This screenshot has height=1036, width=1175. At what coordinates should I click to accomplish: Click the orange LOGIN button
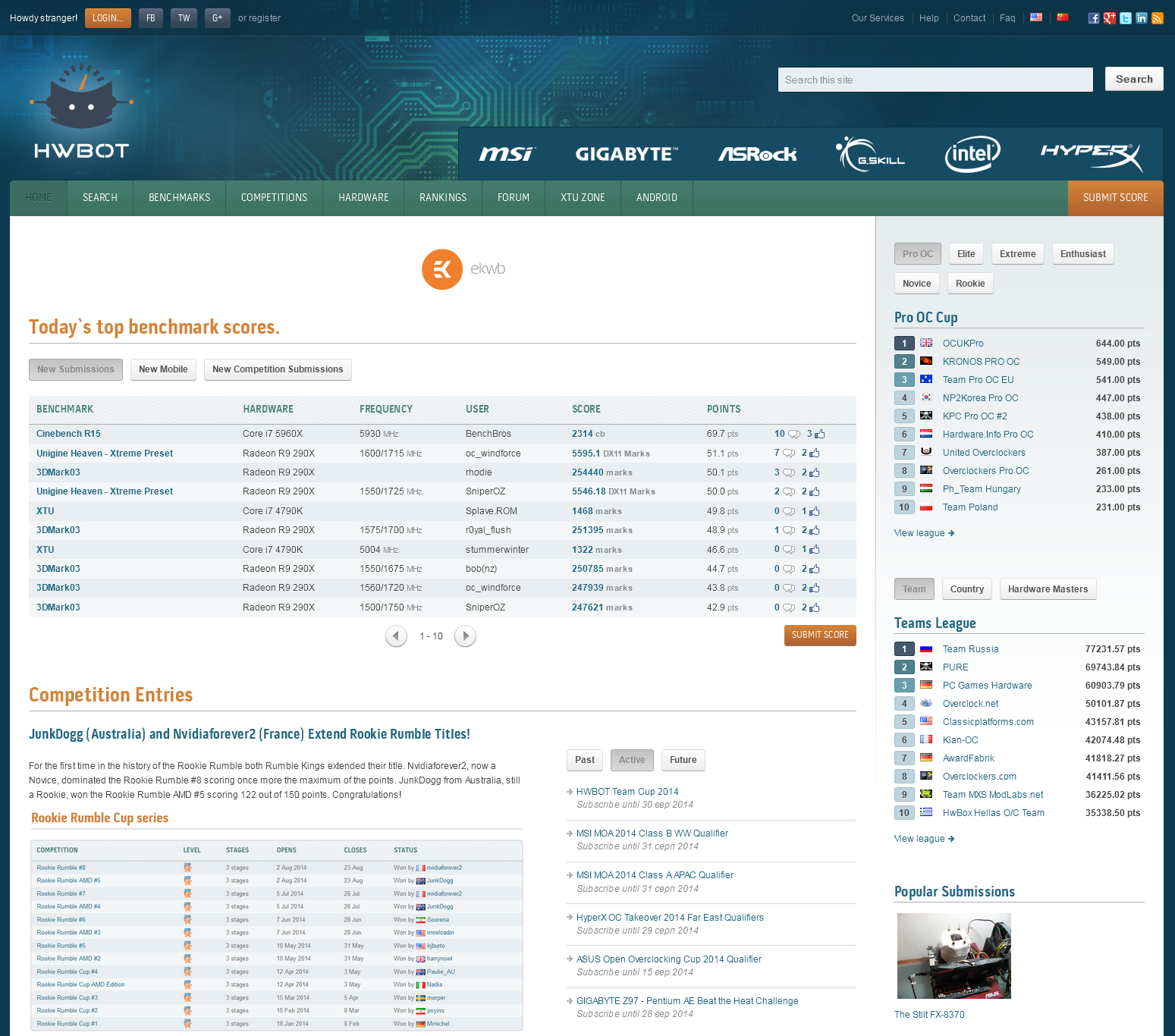[x=108, y=18]
